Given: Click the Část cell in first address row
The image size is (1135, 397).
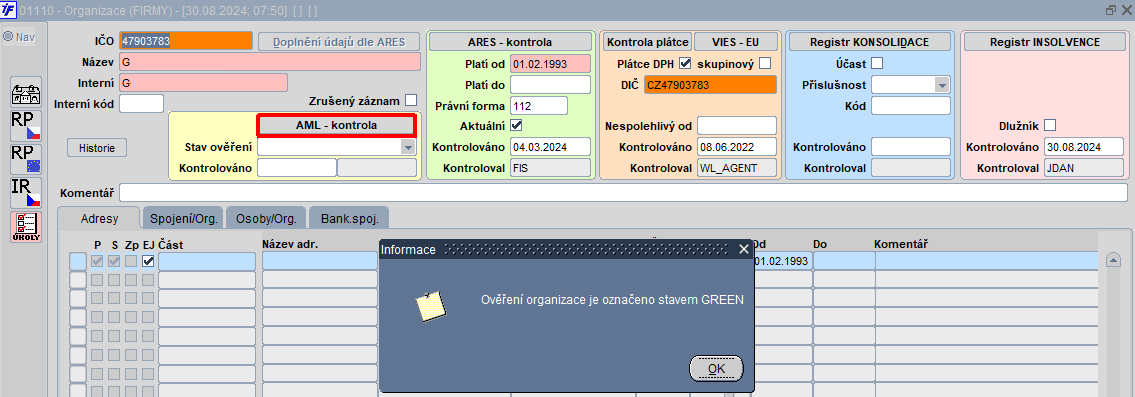Looking at the screenshot, I should click(x=207, y=262).
